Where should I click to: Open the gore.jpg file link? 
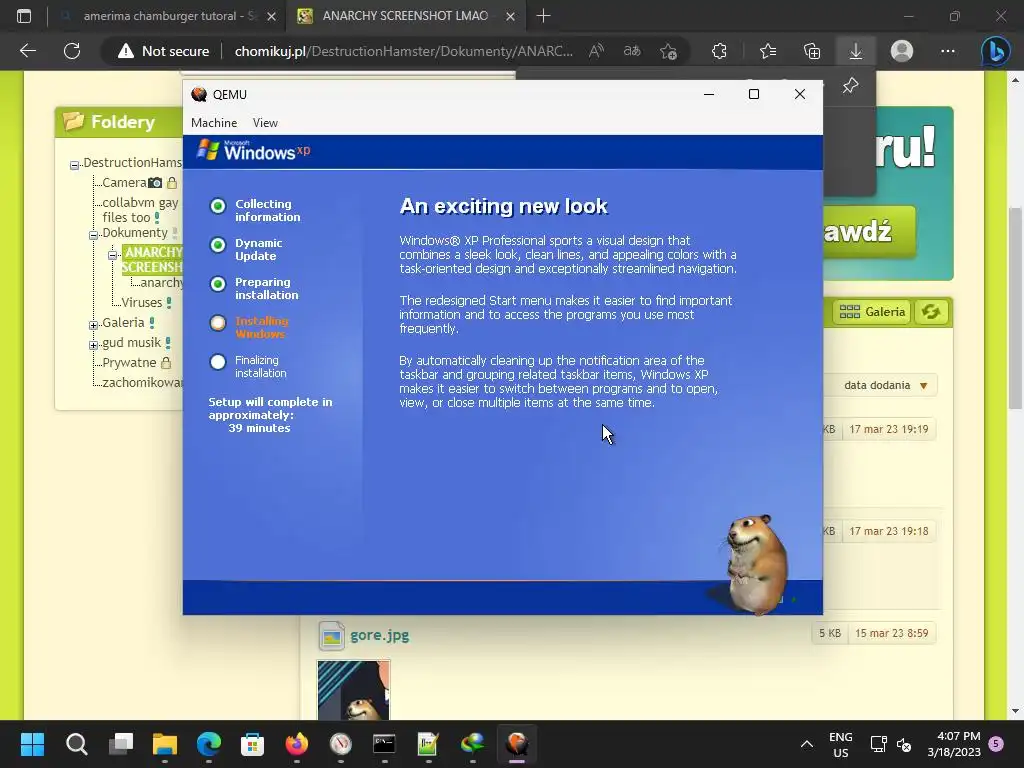[379, 635]
